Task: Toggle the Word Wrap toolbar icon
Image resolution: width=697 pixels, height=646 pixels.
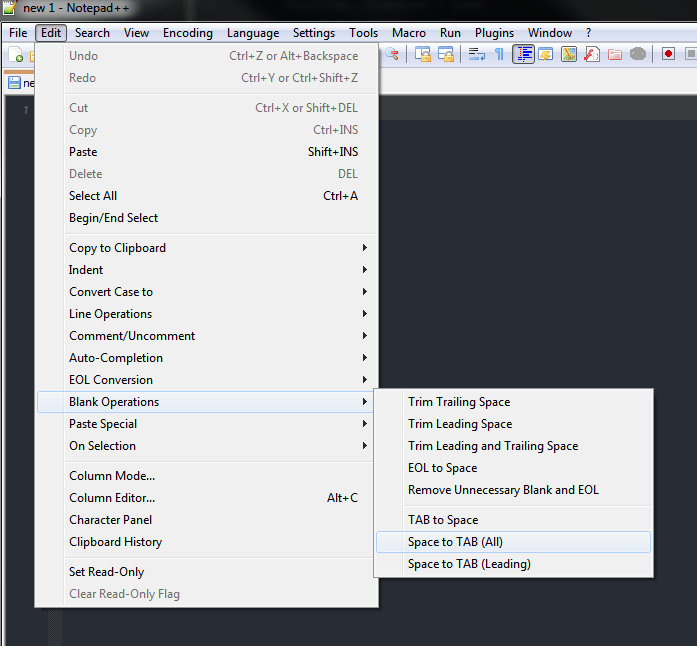Action: [477, 54]
